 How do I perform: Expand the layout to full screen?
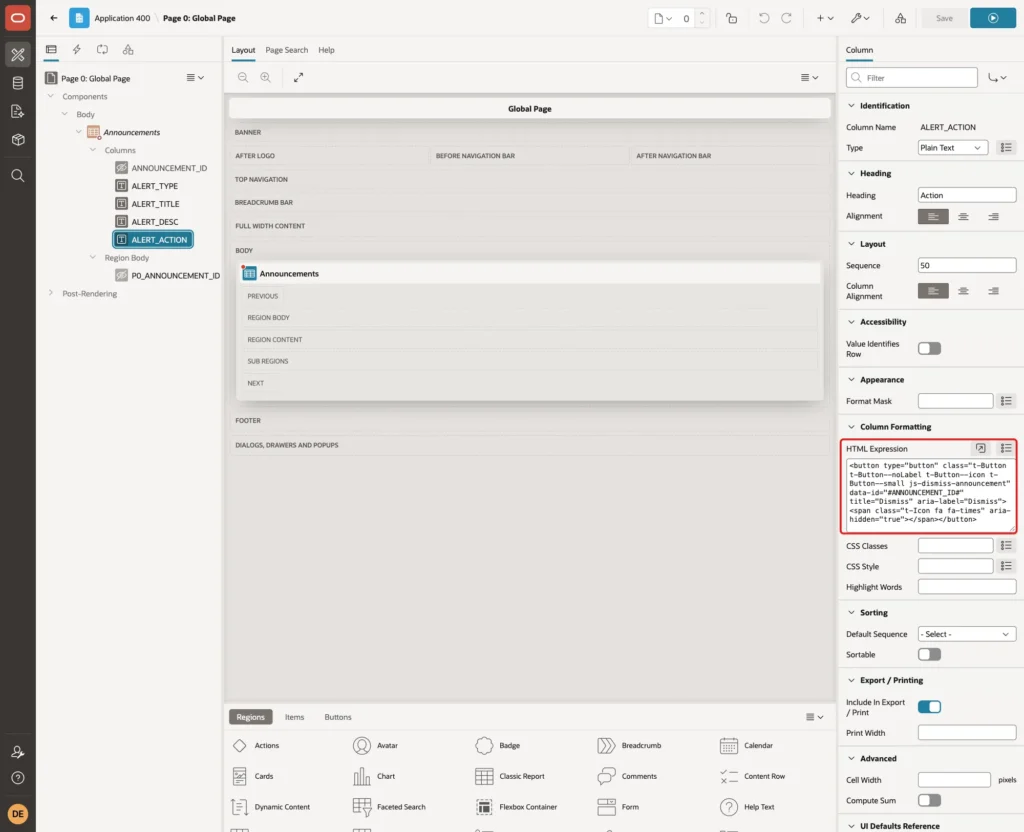pyautogui.click(x=298, y=78)
